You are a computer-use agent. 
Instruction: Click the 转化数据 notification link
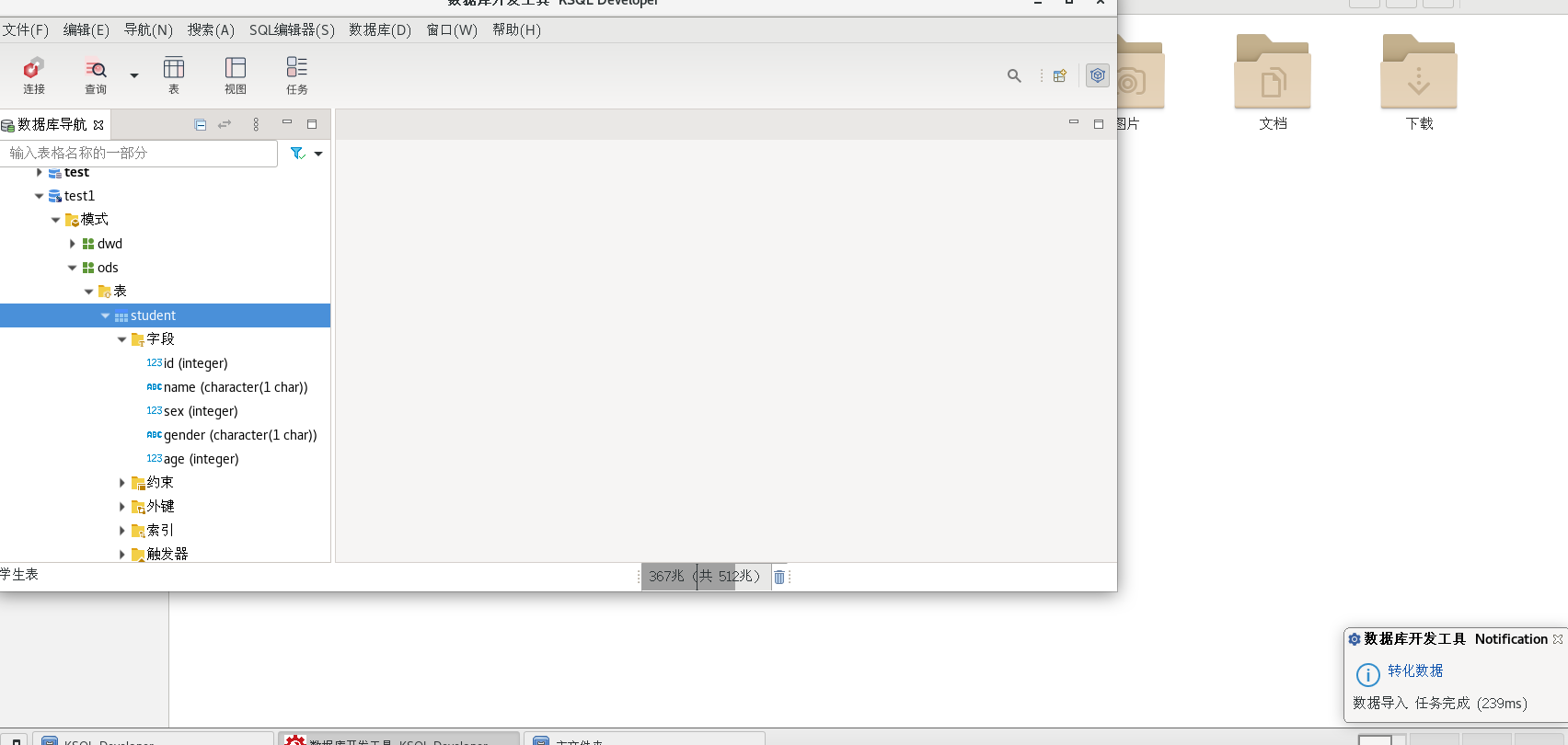point(1415,670)
